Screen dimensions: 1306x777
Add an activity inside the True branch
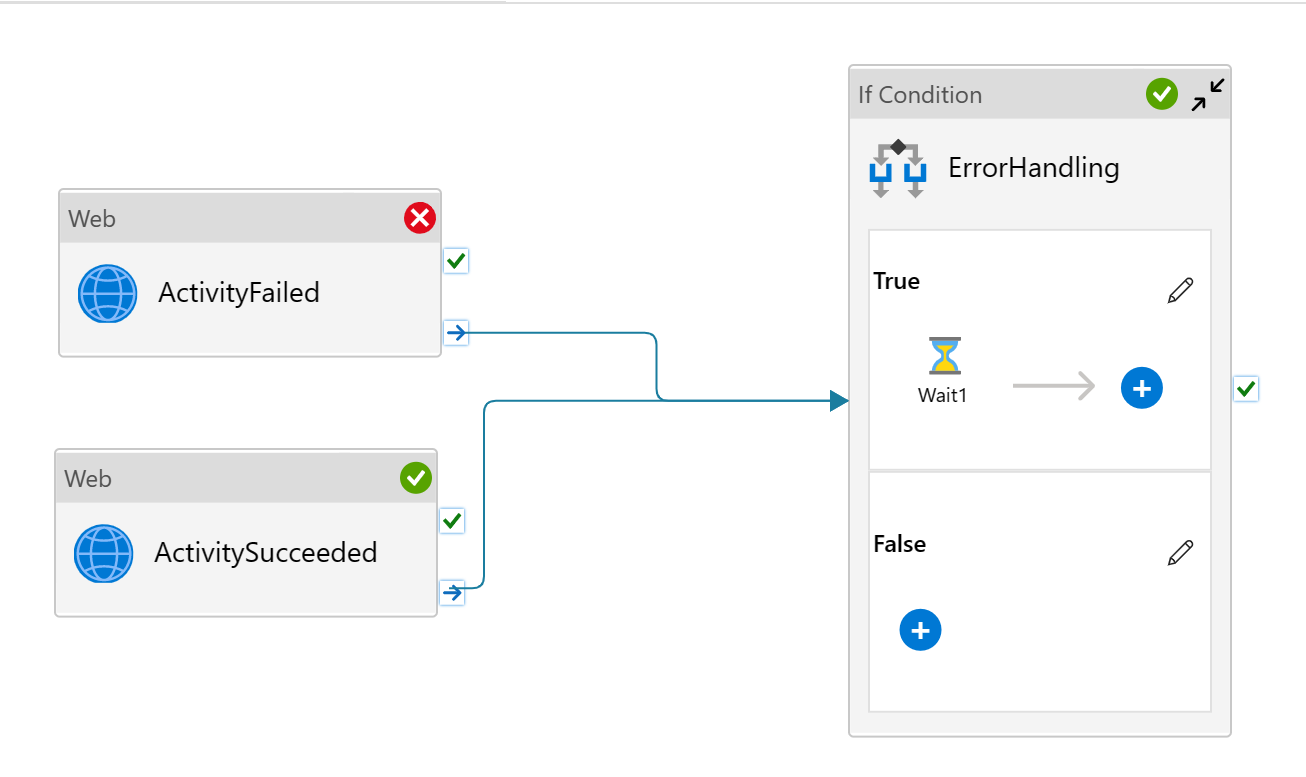pos(1141,388)
